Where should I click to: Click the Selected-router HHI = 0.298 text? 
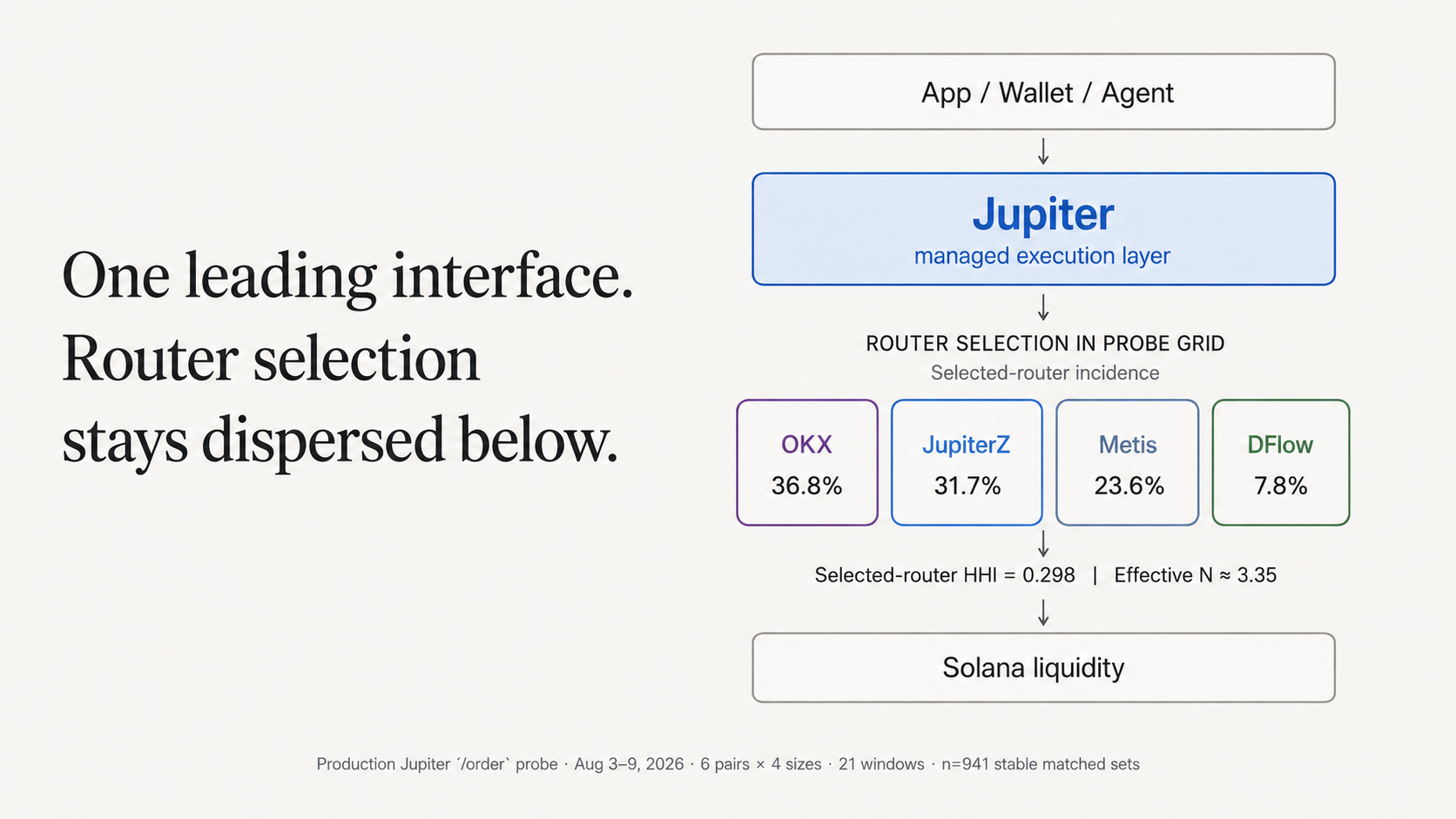(945, 575)
